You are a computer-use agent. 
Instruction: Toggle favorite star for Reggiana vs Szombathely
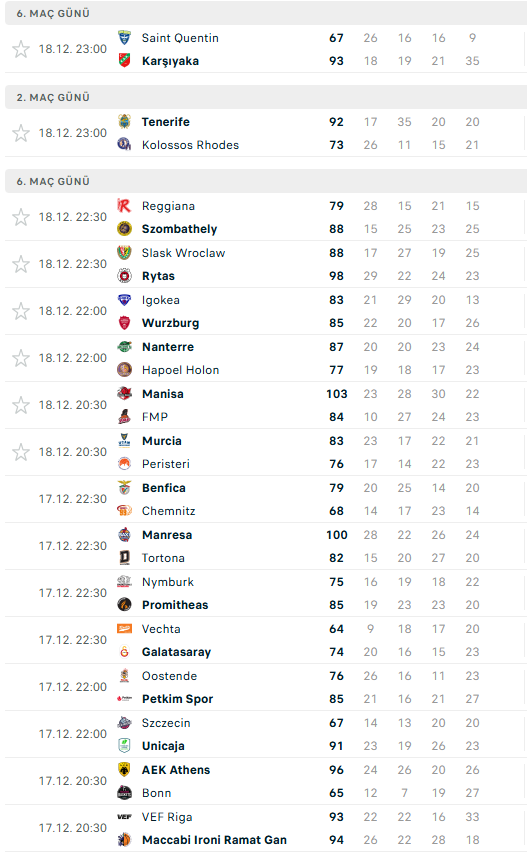click(x=21, y=217)
